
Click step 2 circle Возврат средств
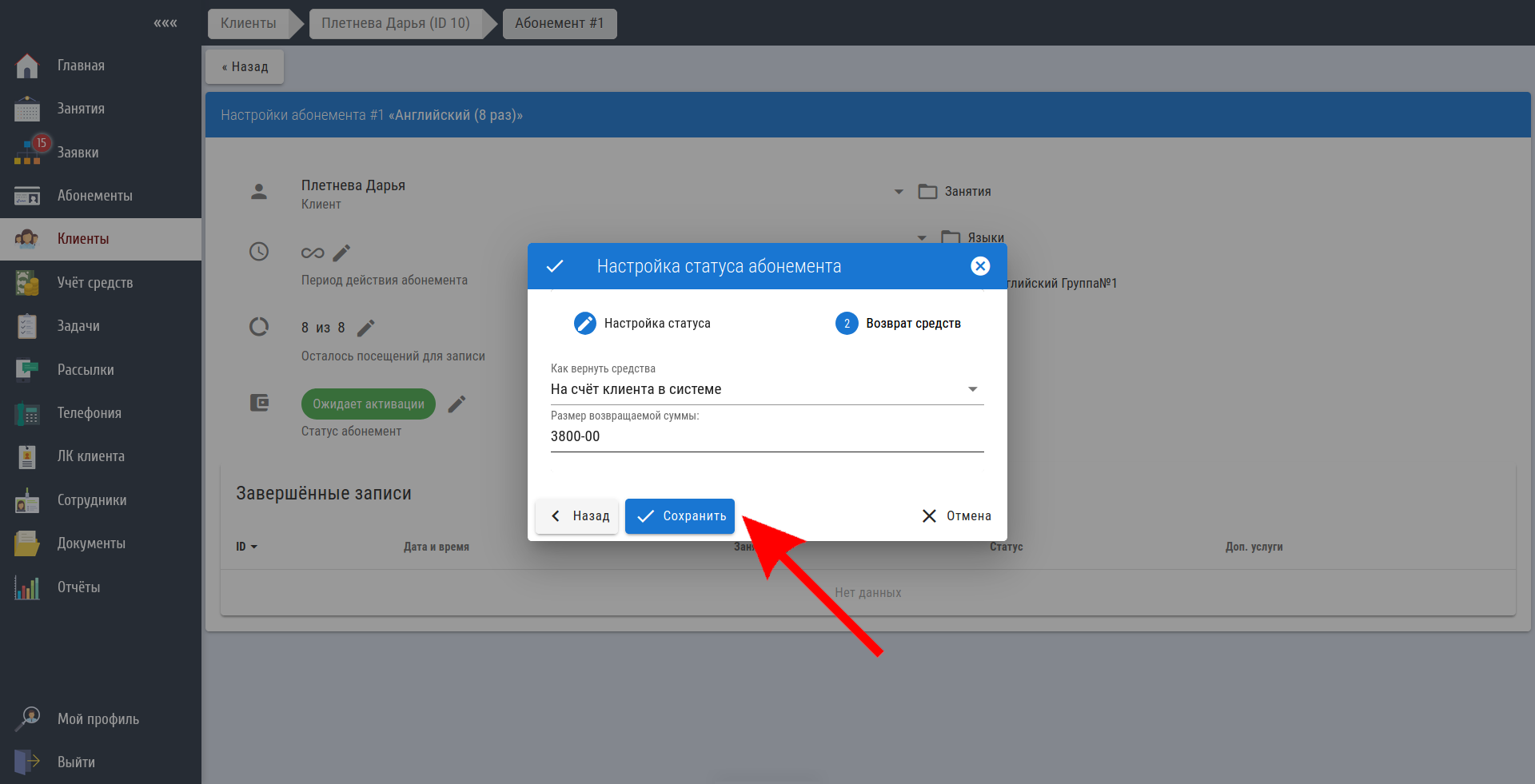(847, 324)
